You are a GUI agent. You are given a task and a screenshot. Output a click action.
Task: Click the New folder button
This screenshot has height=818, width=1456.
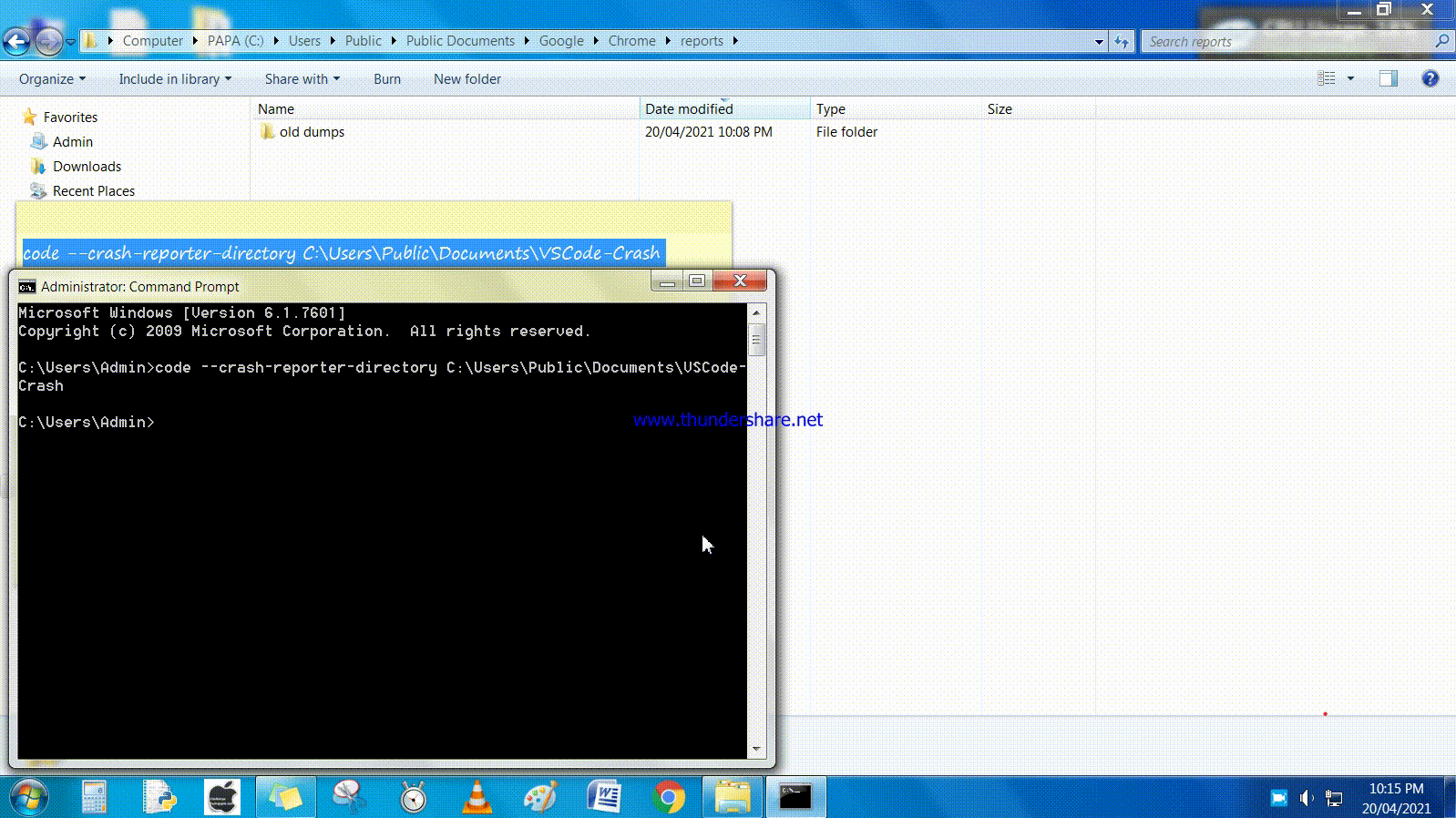click(467, 79)
